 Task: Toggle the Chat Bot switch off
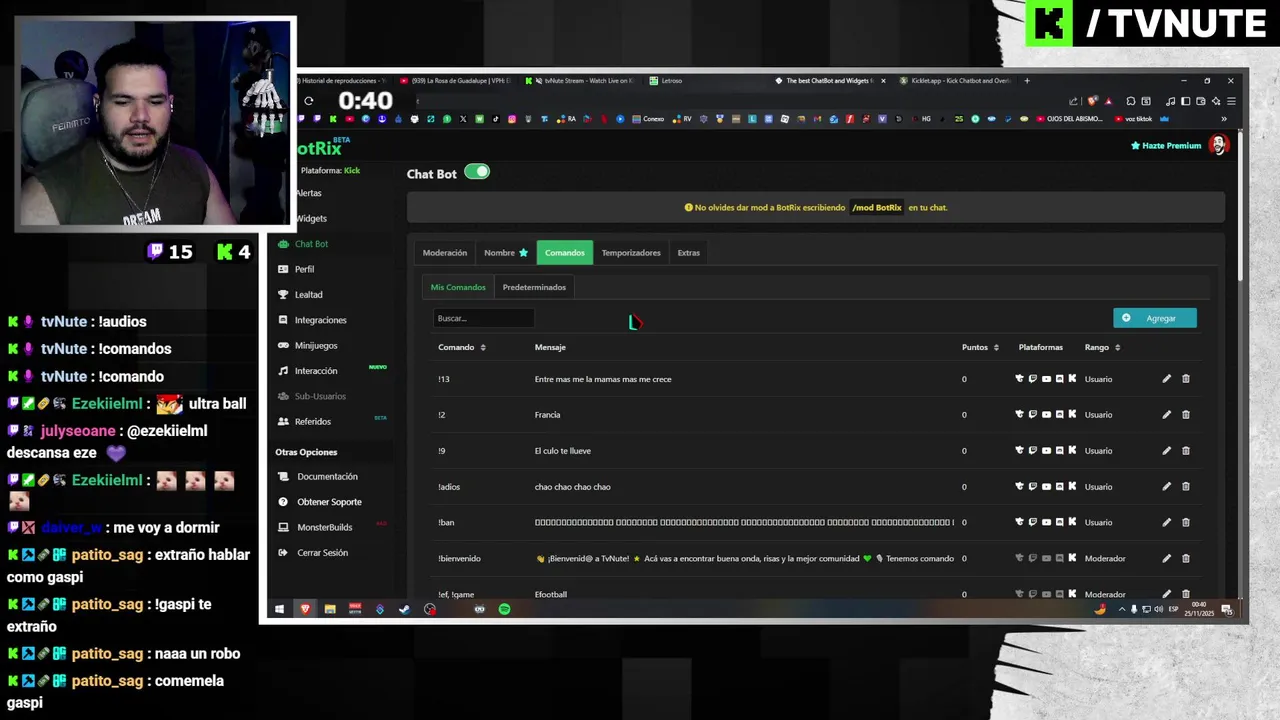[x=477, y=172]
